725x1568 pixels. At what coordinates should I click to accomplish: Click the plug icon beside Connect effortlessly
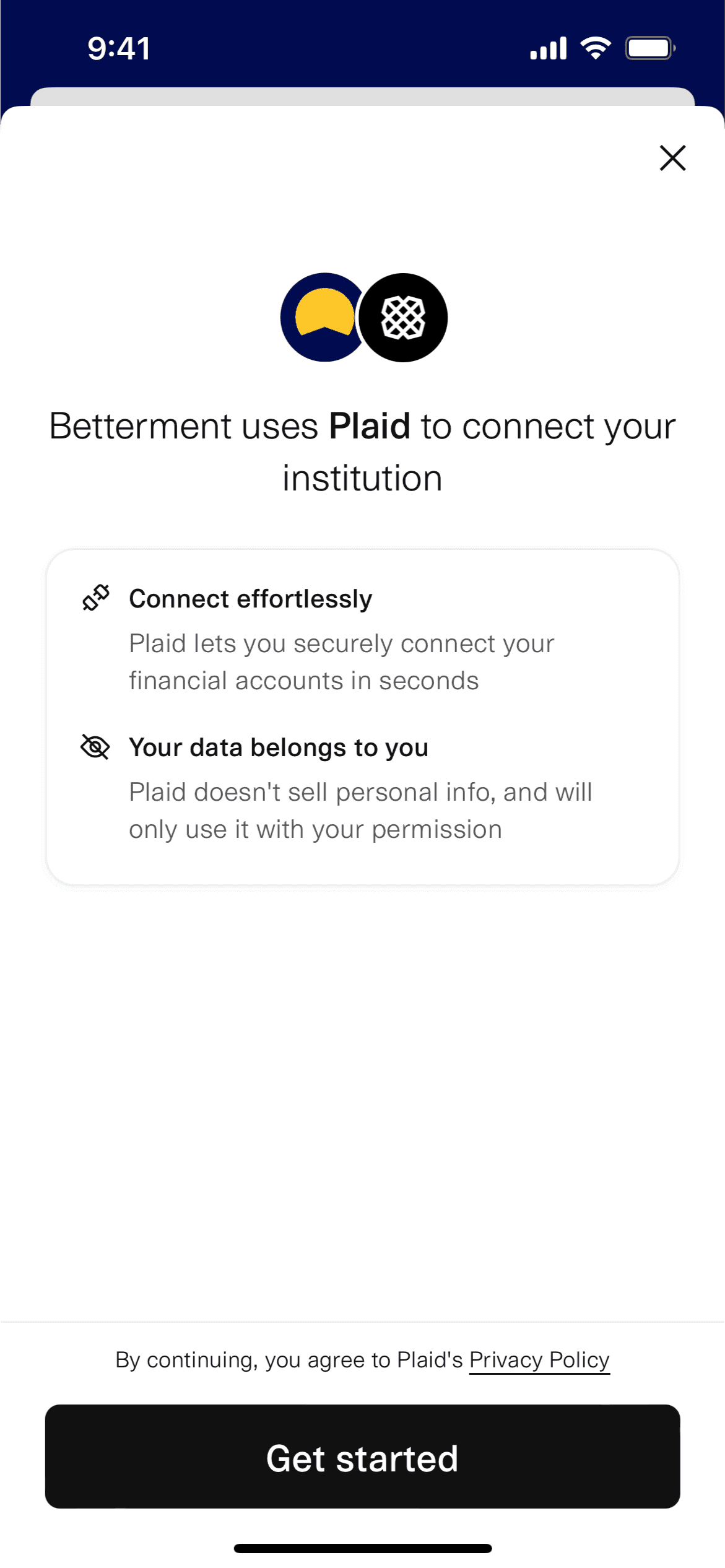point(96,598)
